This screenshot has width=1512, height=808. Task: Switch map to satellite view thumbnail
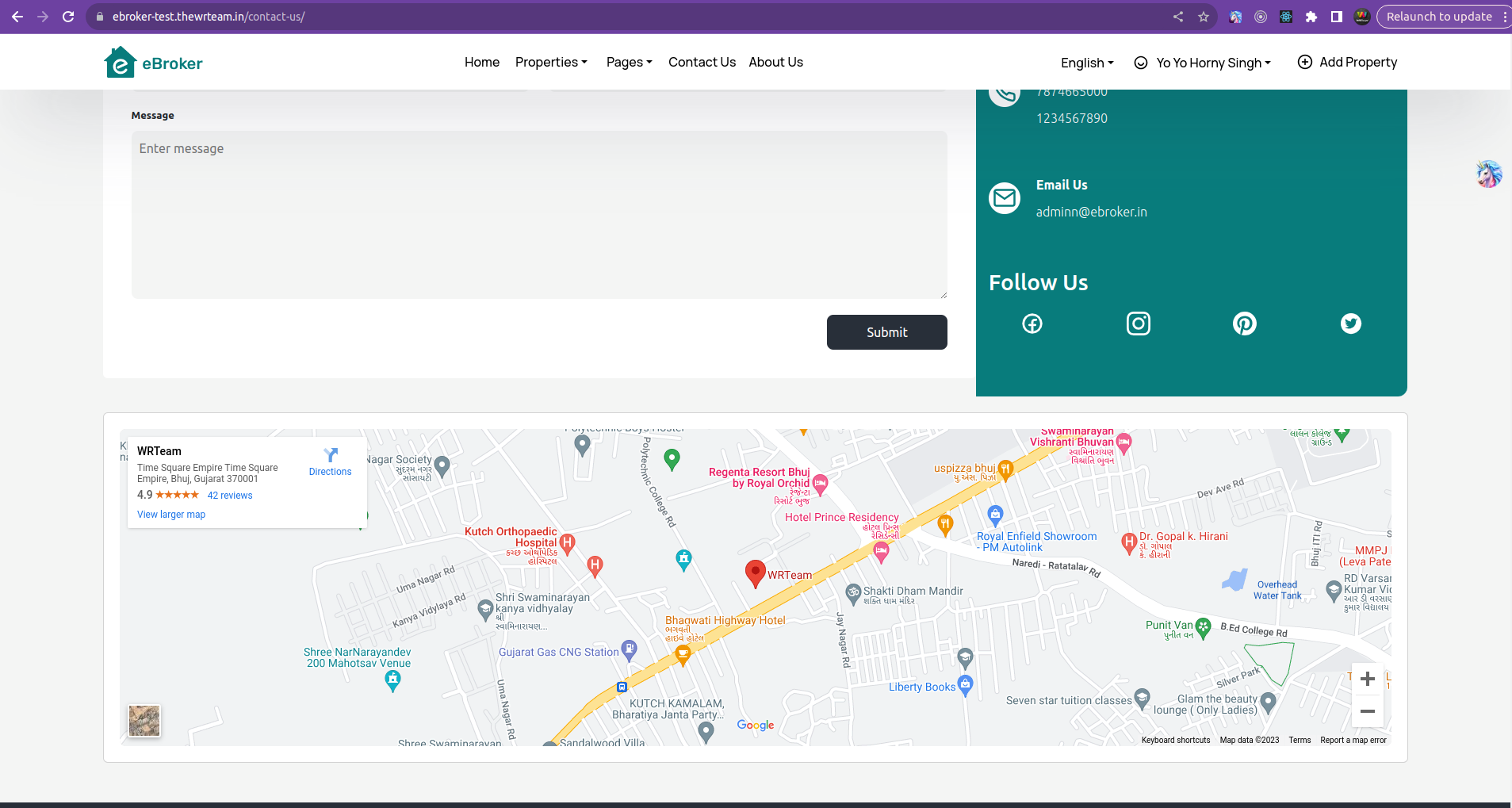coord(144,721)
